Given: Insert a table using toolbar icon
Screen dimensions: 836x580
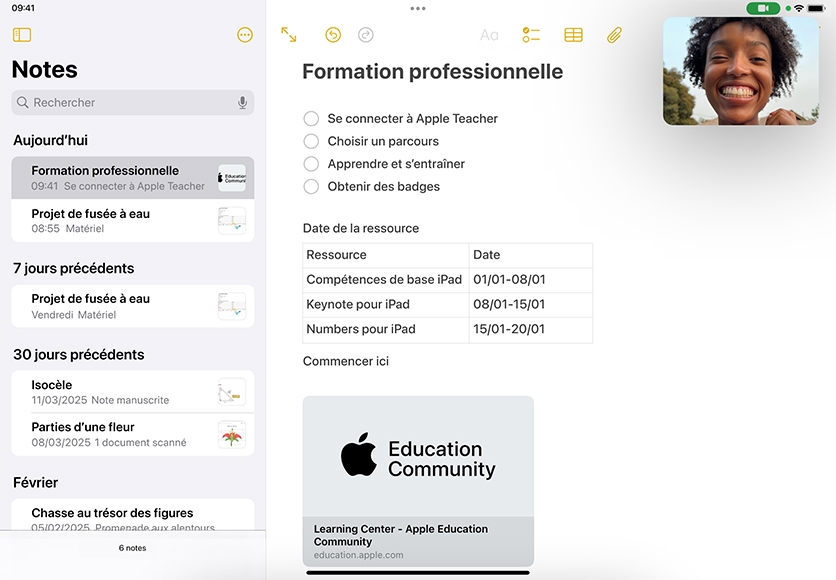Looking at the screenshot, I should tap(574, 35).
